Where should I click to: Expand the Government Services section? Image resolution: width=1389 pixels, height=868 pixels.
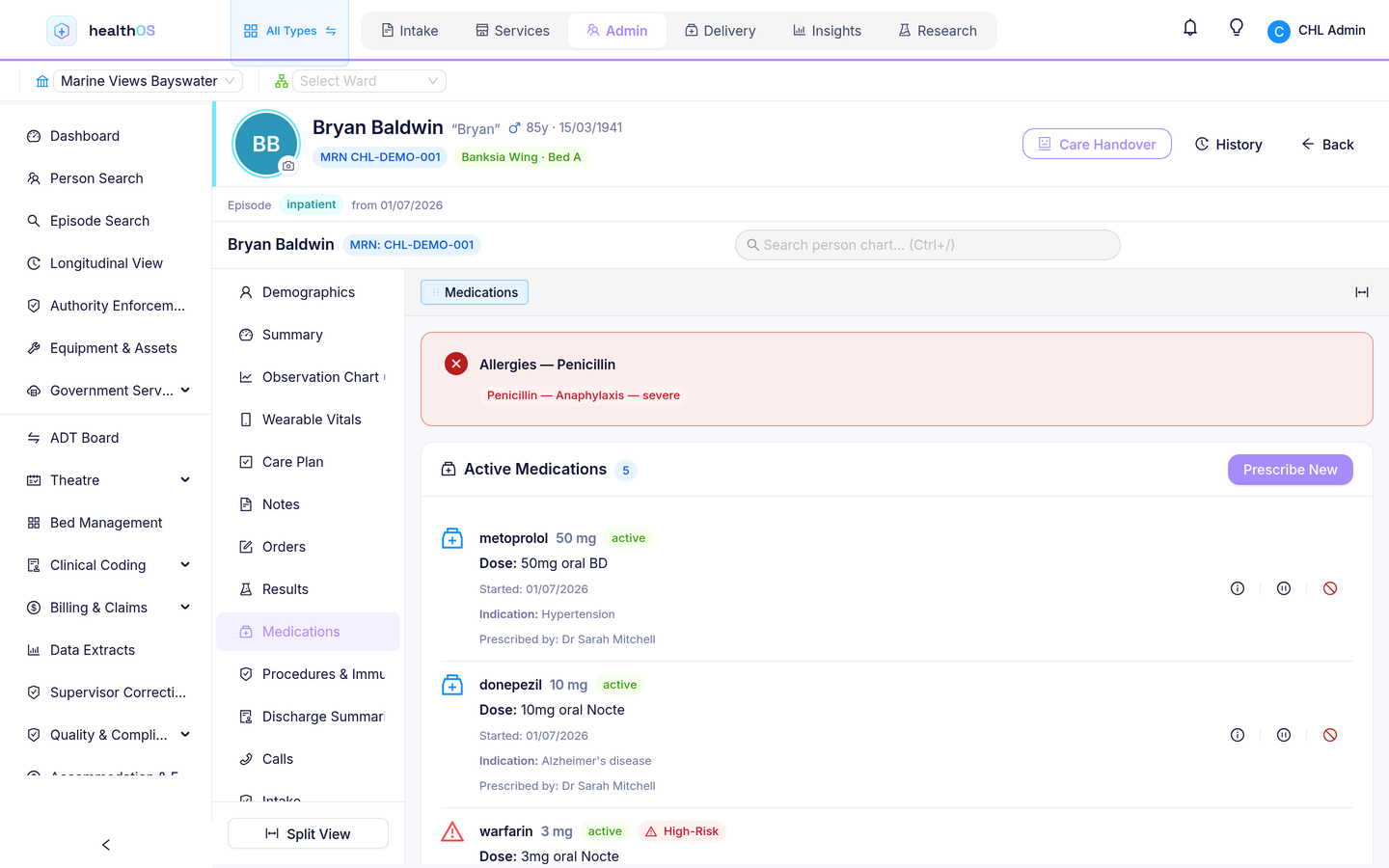pos(185,390)
